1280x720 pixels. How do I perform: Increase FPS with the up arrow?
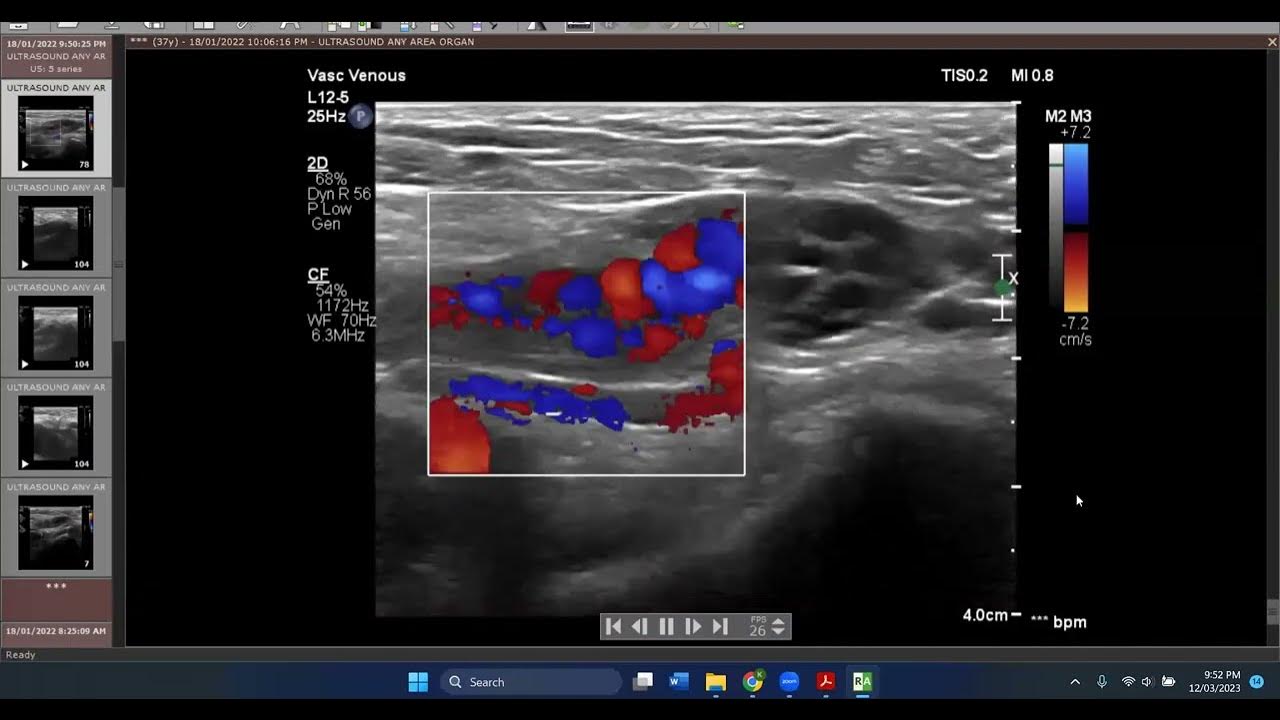[778, 621]
